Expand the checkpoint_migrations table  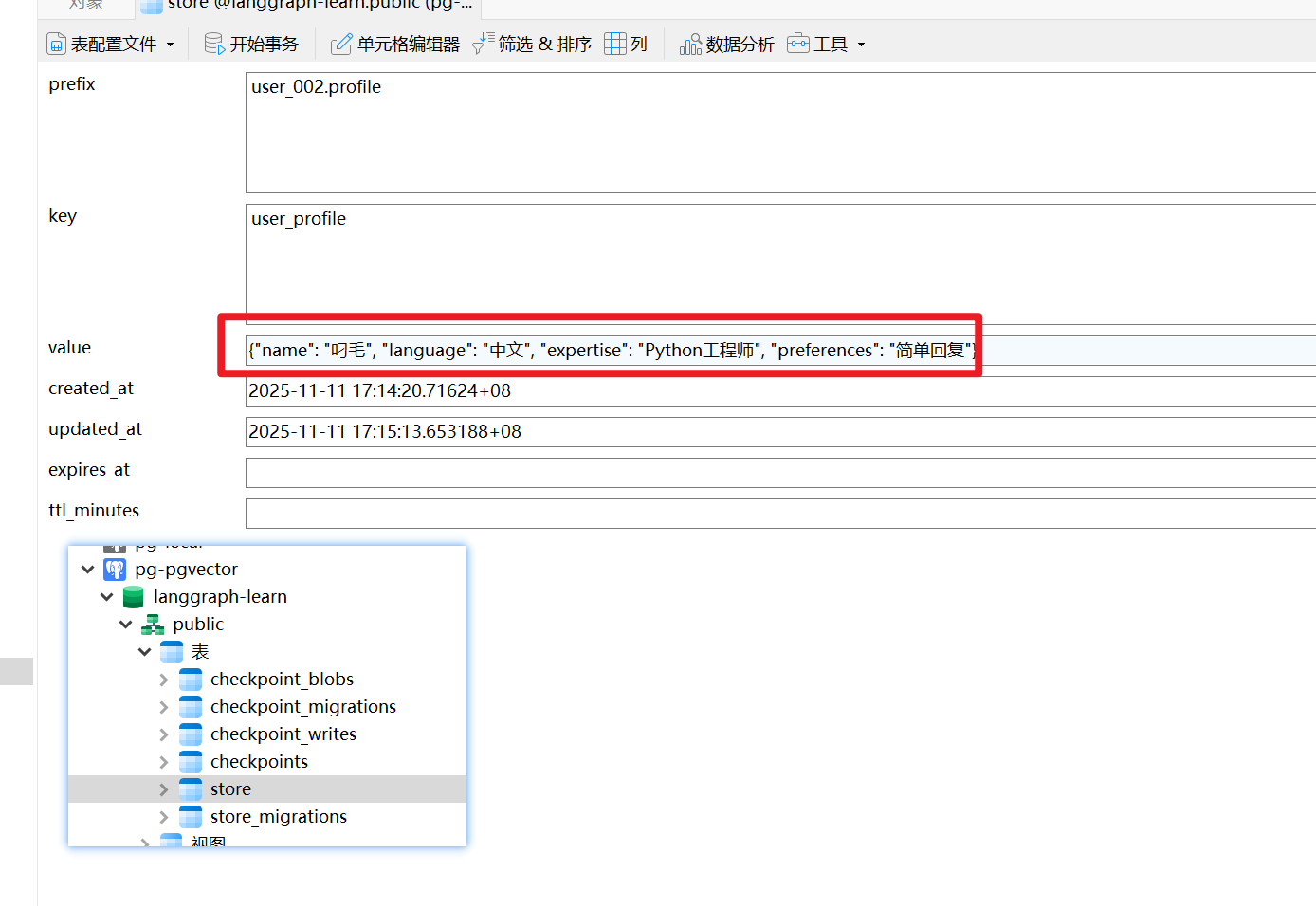coord(163,707)
